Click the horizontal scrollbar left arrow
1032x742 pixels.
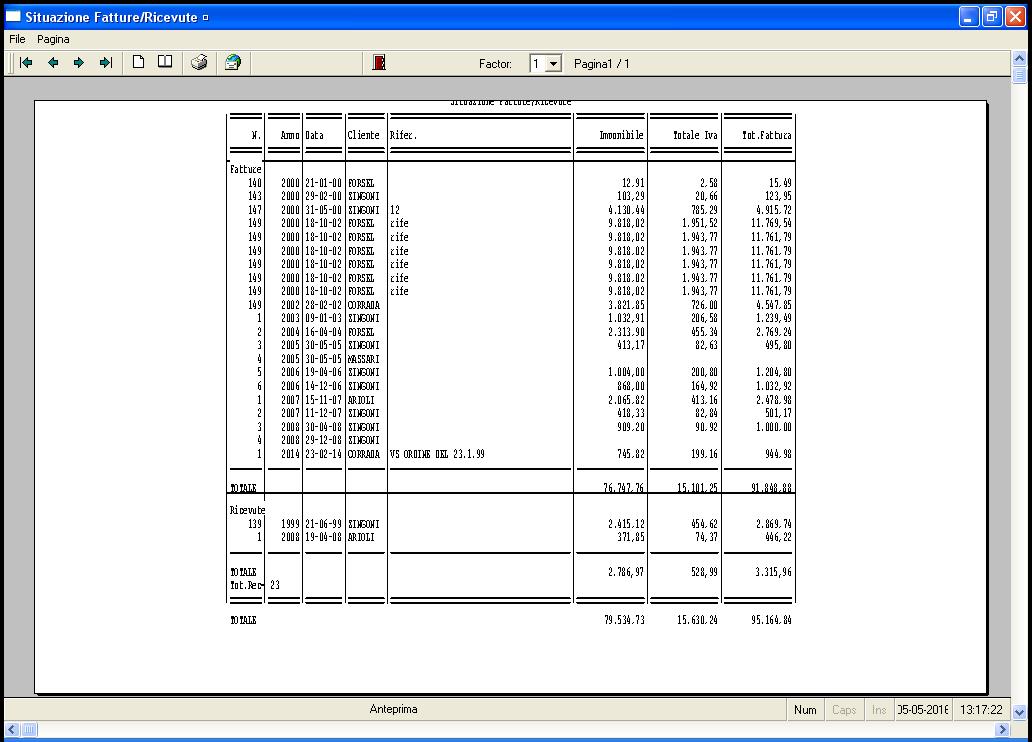(12, 729)
